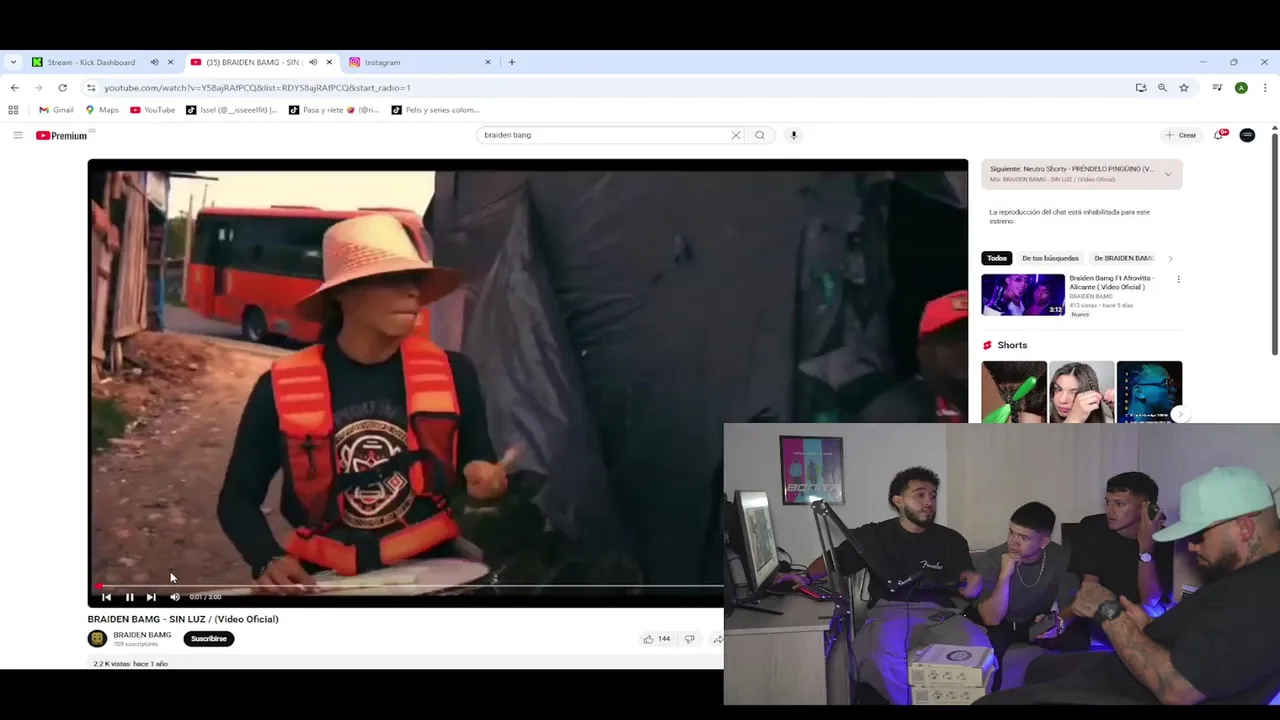Open the first Shorts thumbnail
Image resolution: width=1280 pixels, height=720 pixels.
tap(1014, 391)
